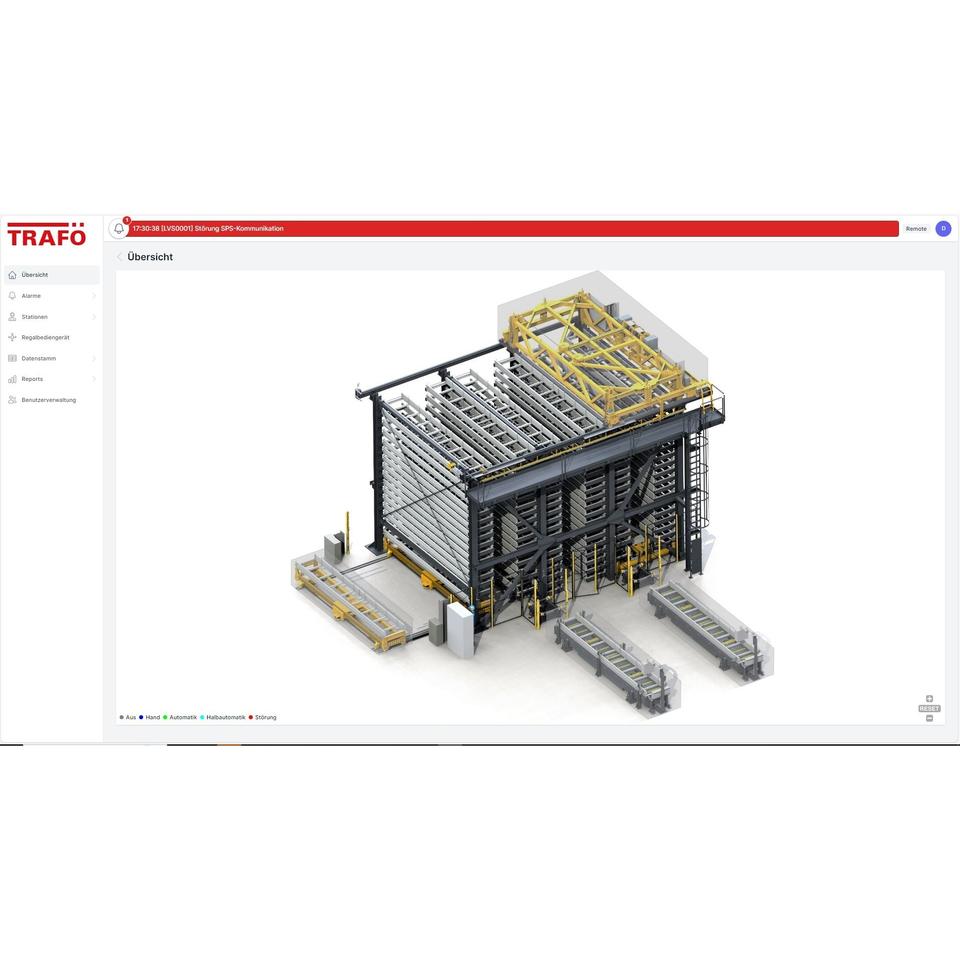
Task: Open Benutzerverwaltung in the sidebar
Action: click(x=51, y=400)
